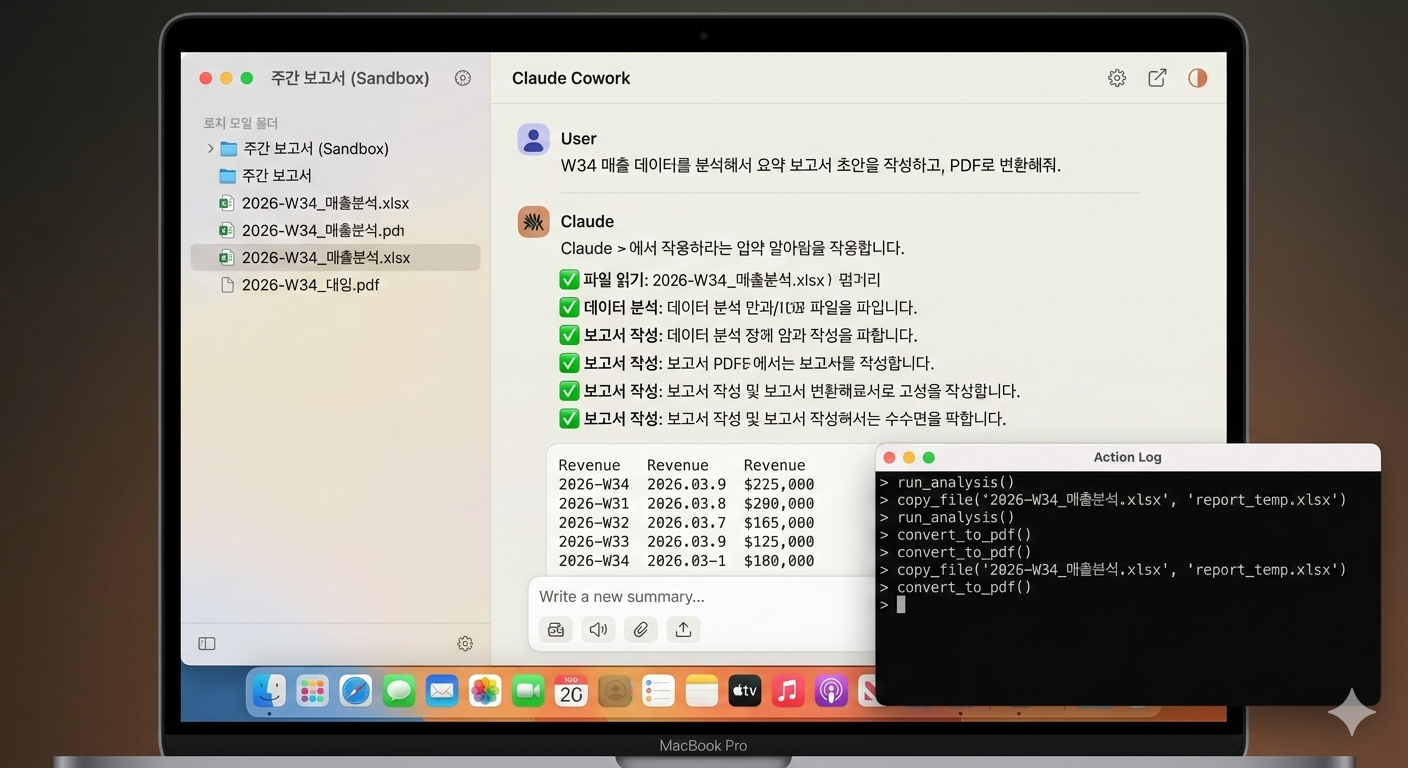Viewport: 1408px width, 768px height.
Task: Click the 2026-W32 row label
Action: tap(594, 523)
